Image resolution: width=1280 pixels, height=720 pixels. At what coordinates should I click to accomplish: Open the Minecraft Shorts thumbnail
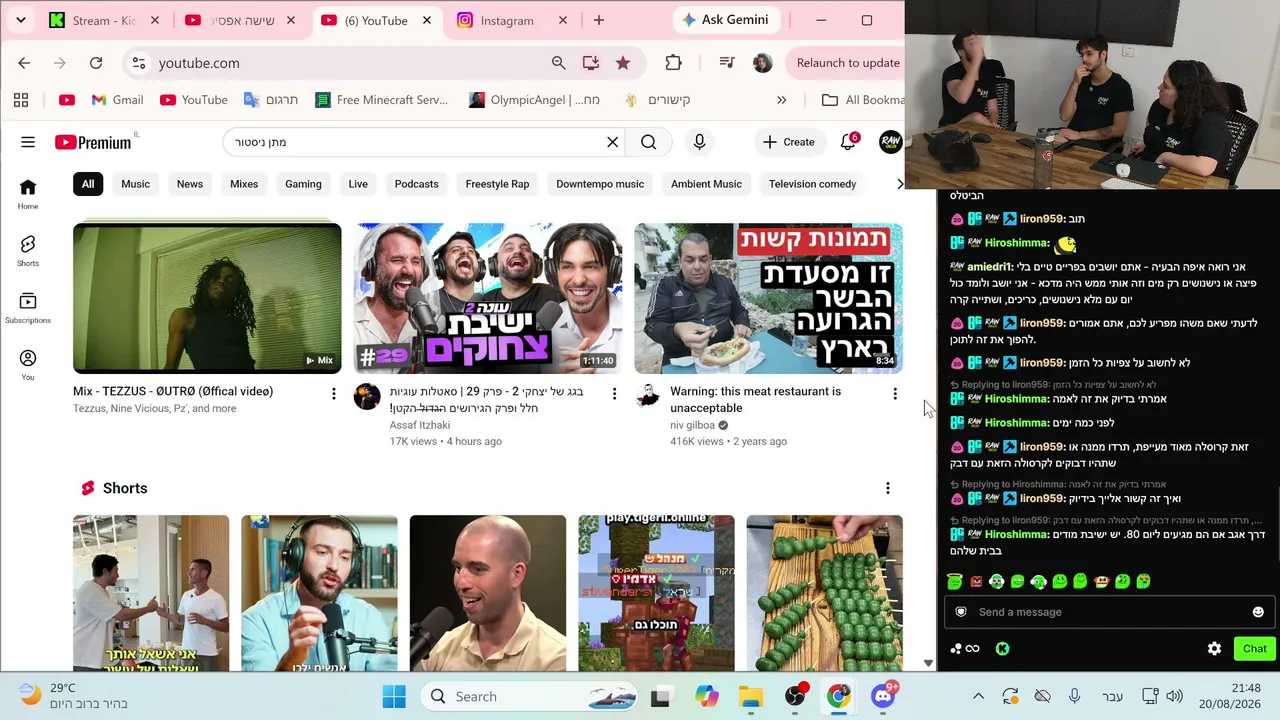[656, 593]
